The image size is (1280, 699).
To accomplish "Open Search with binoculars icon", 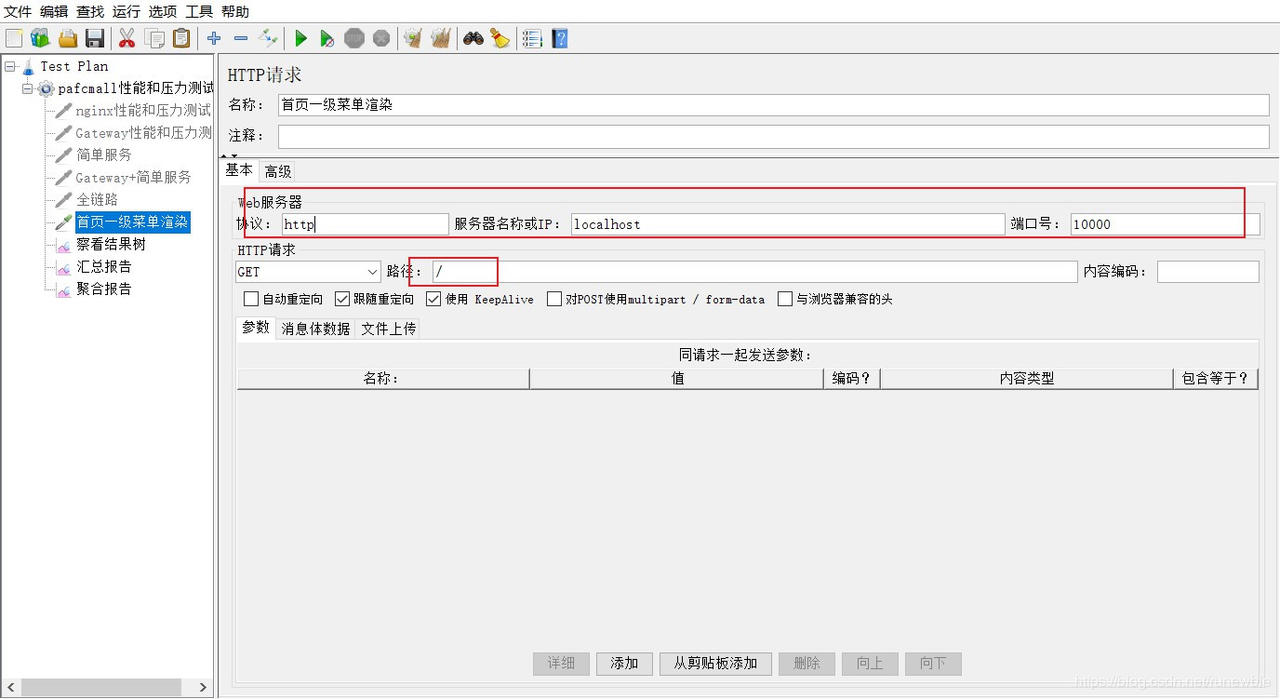I will pyautogui.click(x=473, y=38).
